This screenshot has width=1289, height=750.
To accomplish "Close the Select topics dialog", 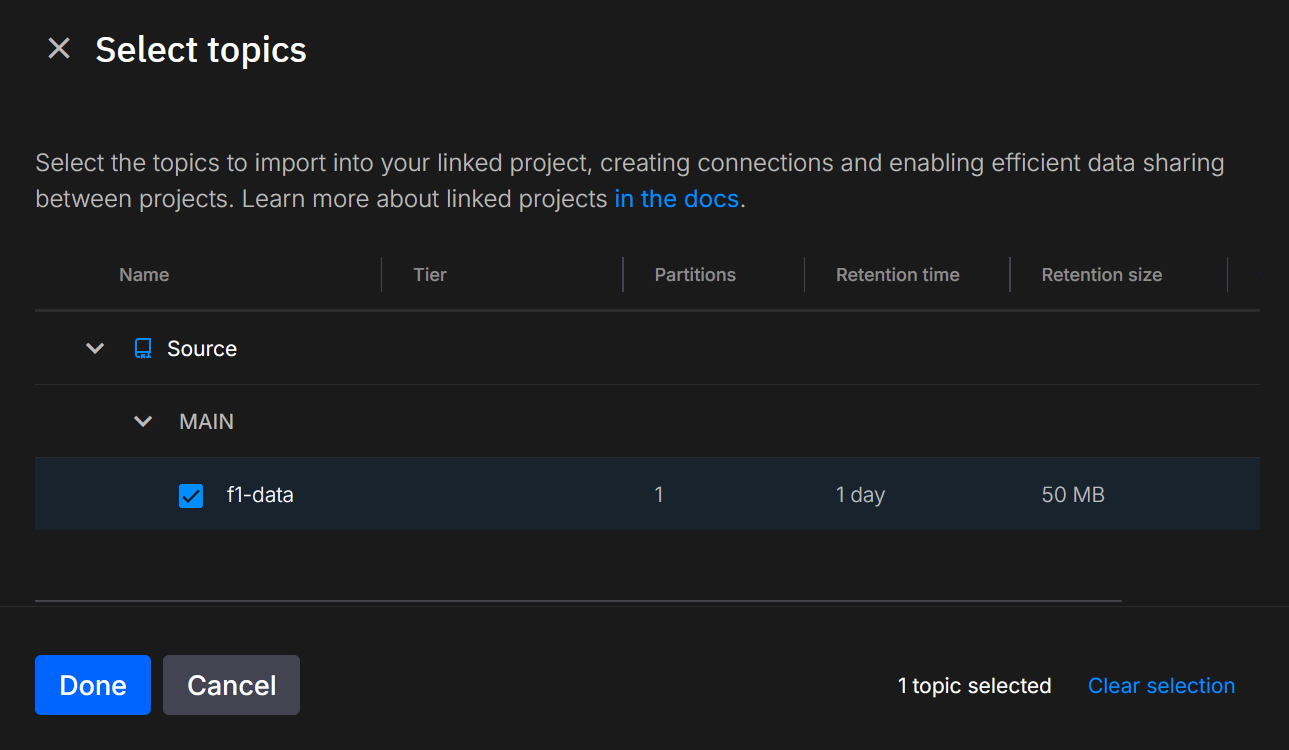I will pyautogui.click(x=59, y=49).
